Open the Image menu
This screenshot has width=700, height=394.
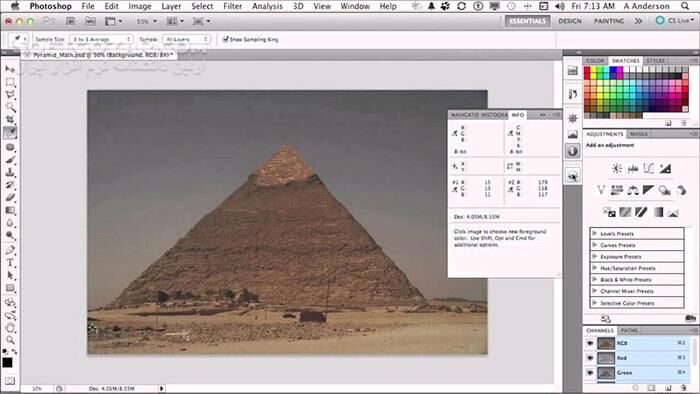pos(140,6)
